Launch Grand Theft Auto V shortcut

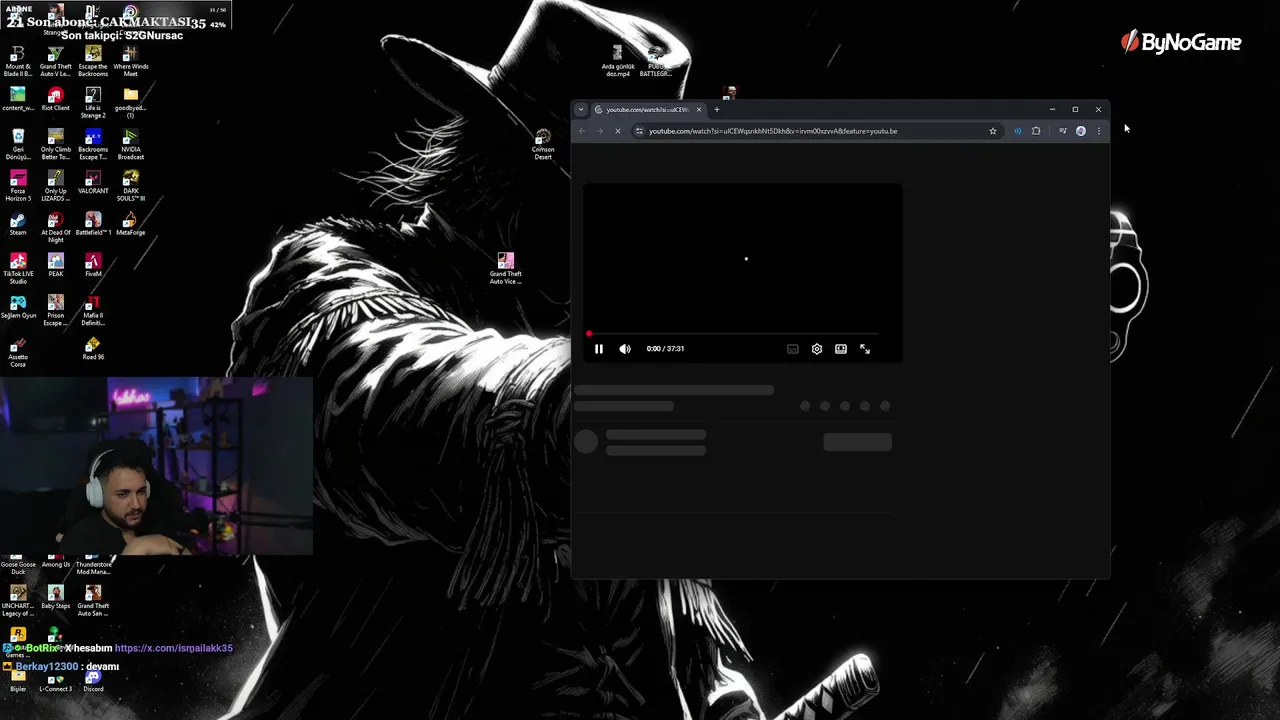[x=56, y=60]
